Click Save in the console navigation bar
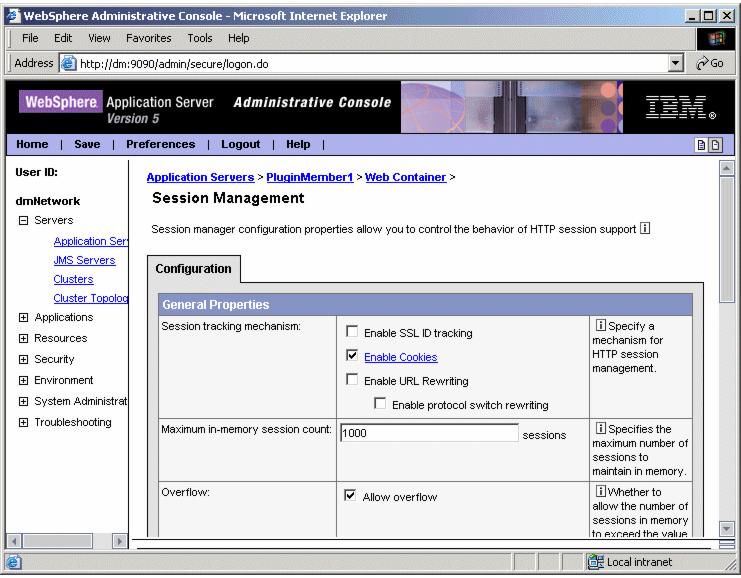Image resolution: width=741 pixels, height=578 pixels. tap(87, 144)
